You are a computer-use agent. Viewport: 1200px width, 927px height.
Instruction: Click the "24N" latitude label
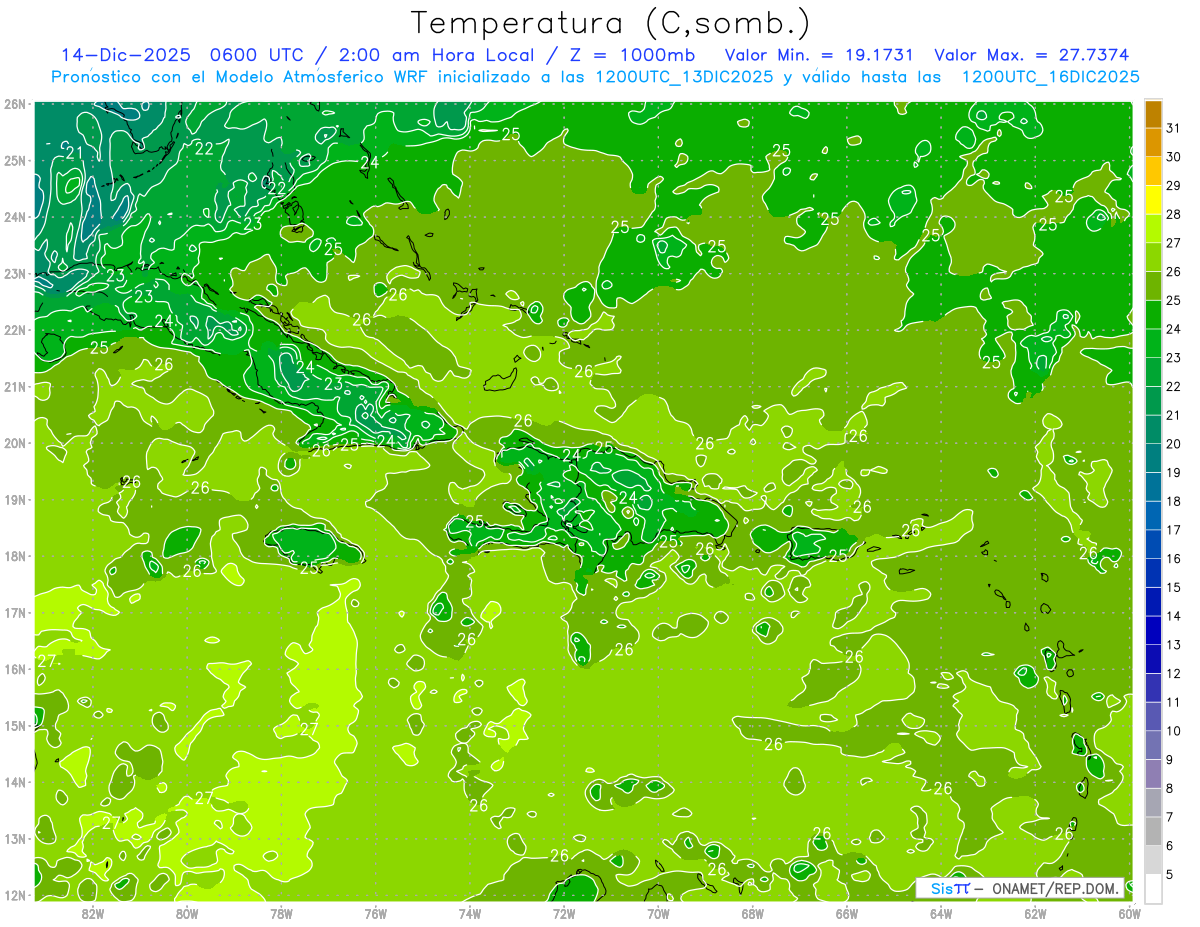pos(15,217)
